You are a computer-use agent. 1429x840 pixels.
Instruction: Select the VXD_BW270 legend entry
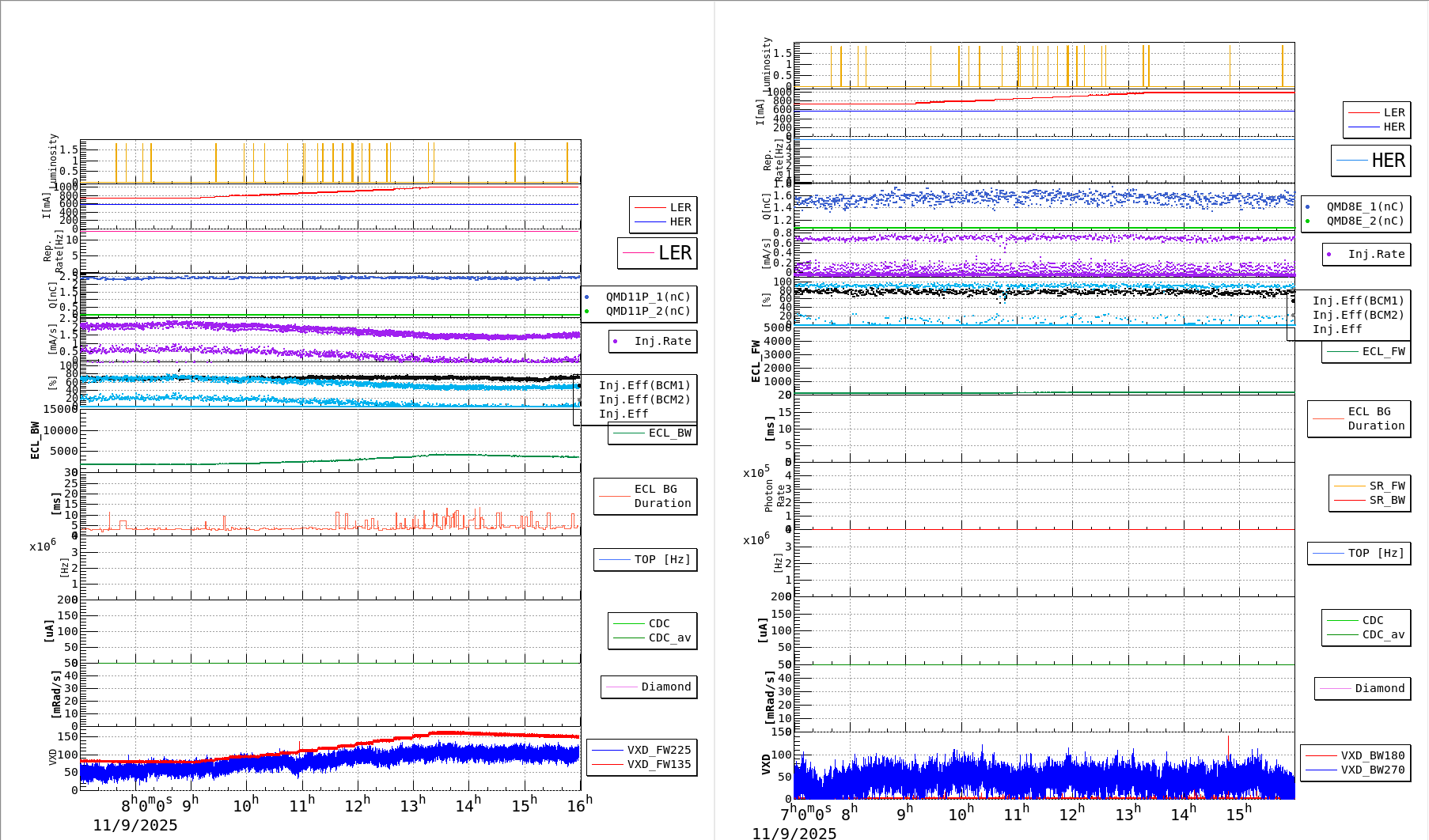pyautogui.click(x=1371, y=770)
